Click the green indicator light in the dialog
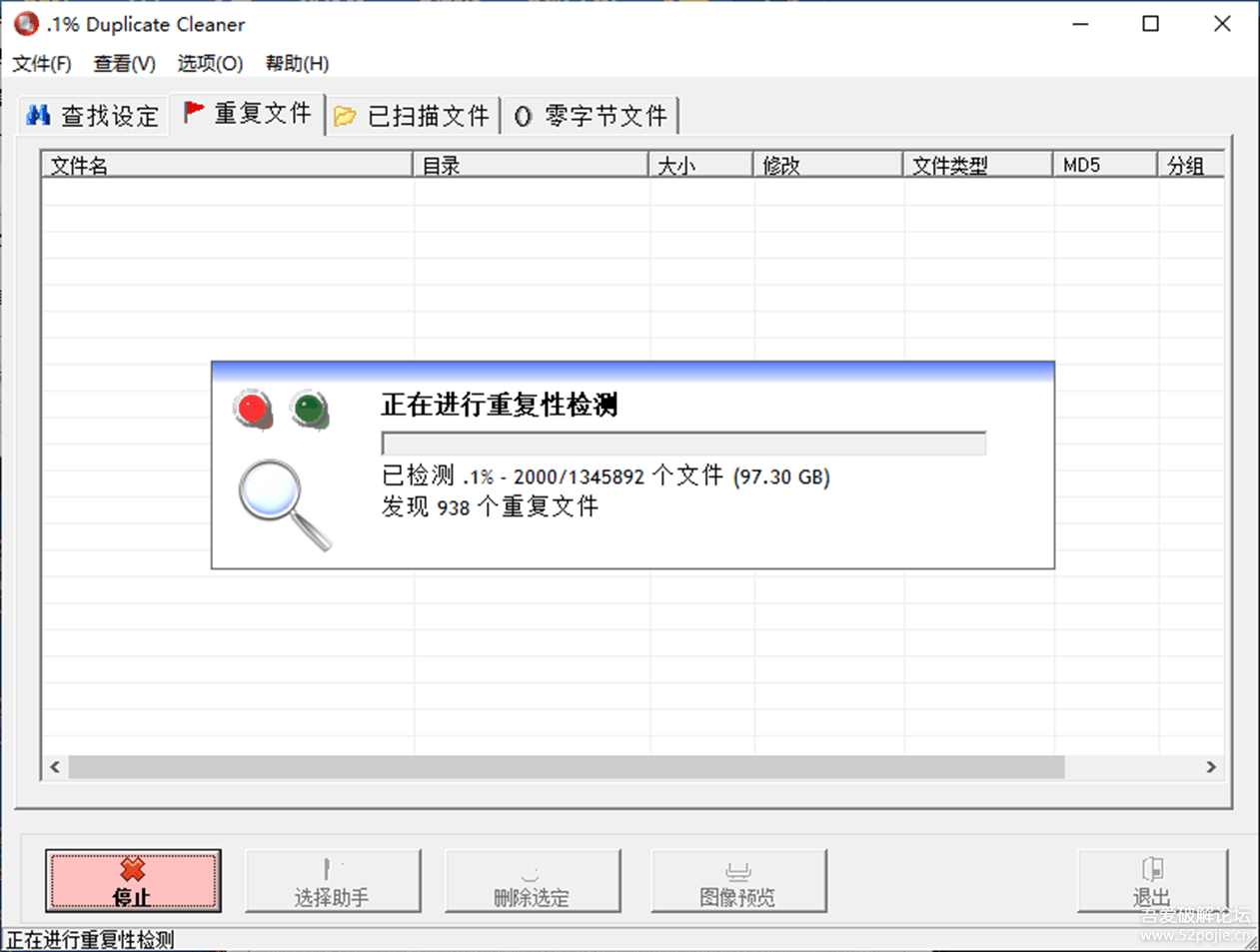This screenshot has height=952, width=1260. pyautogui.click(x=308, y=408)
